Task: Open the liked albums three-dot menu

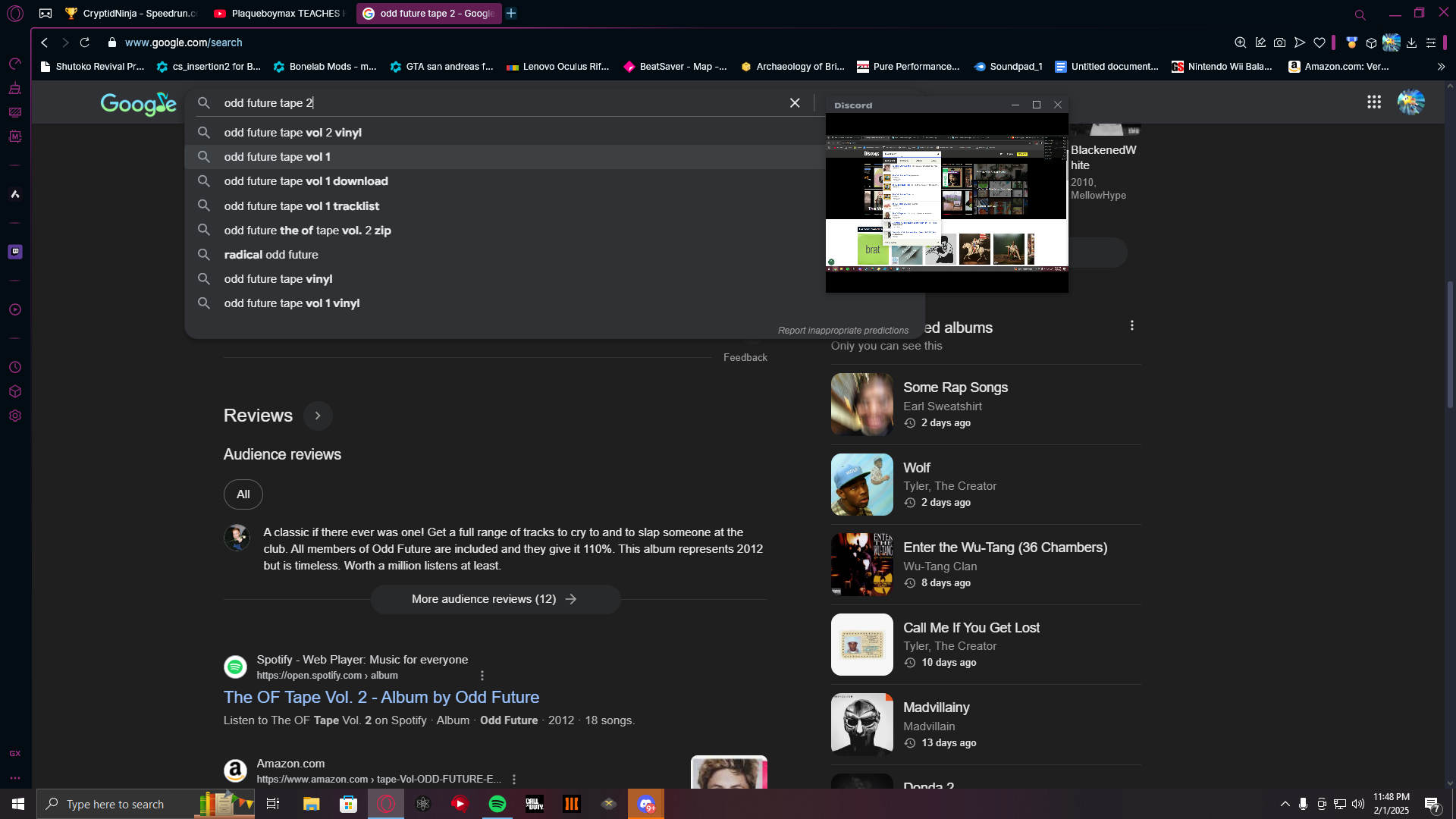Action: point(1132,326)
